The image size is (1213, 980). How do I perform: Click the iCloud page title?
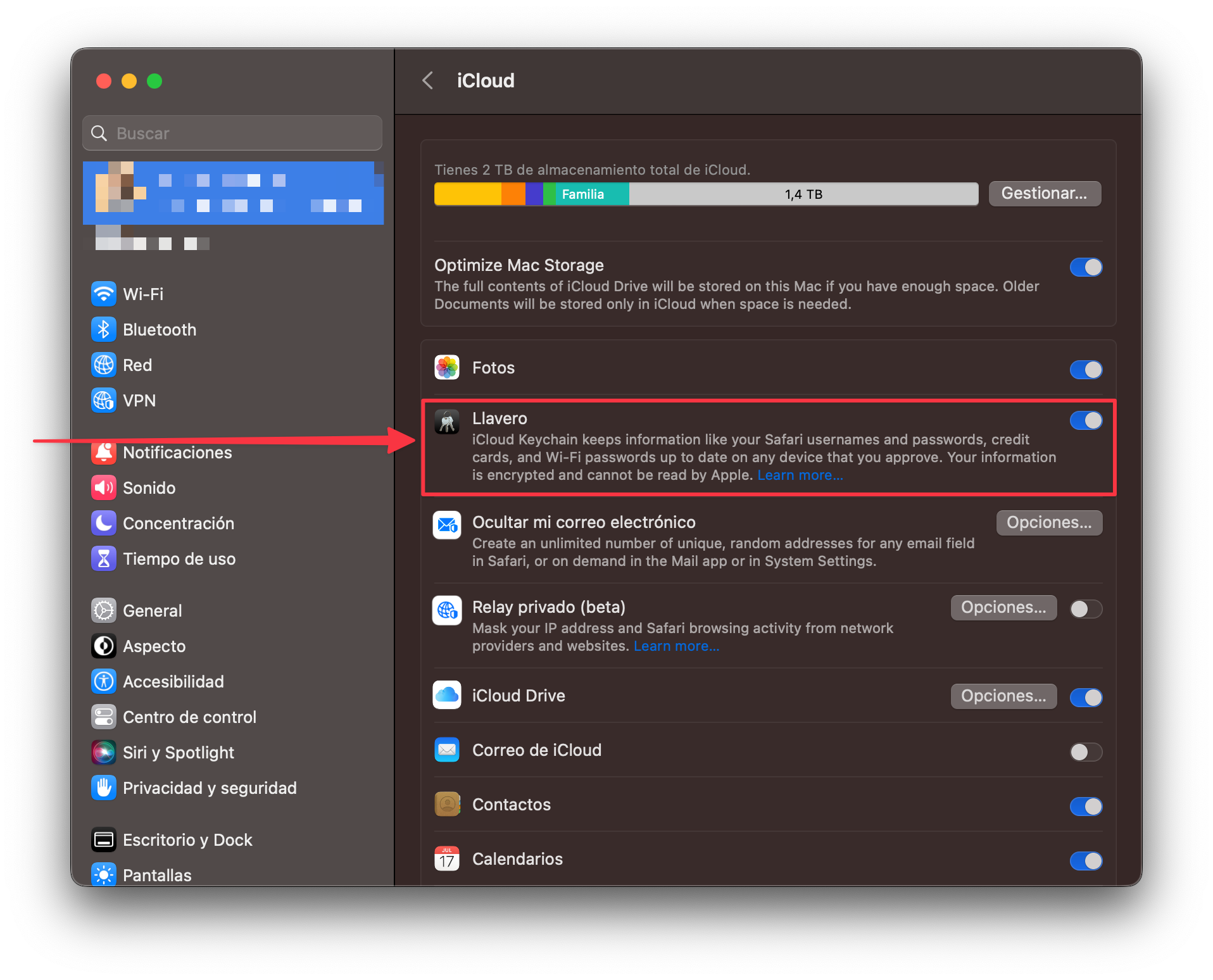click(486, 80)
